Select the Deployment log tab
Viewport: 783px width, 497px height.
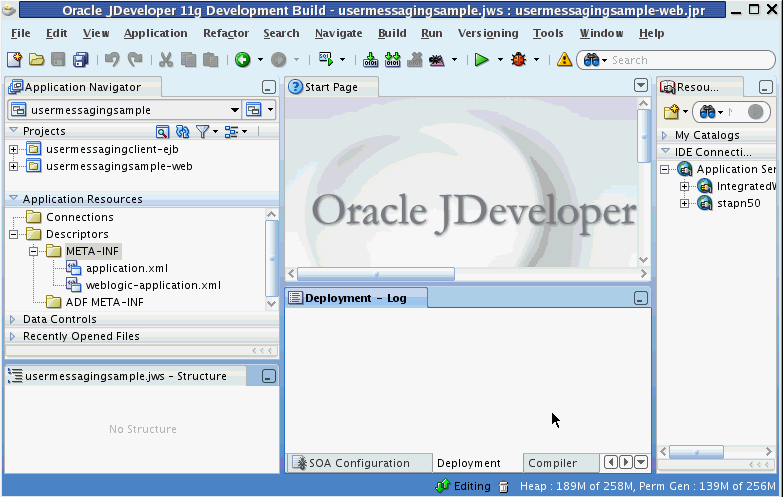click(x=468, y=463)
